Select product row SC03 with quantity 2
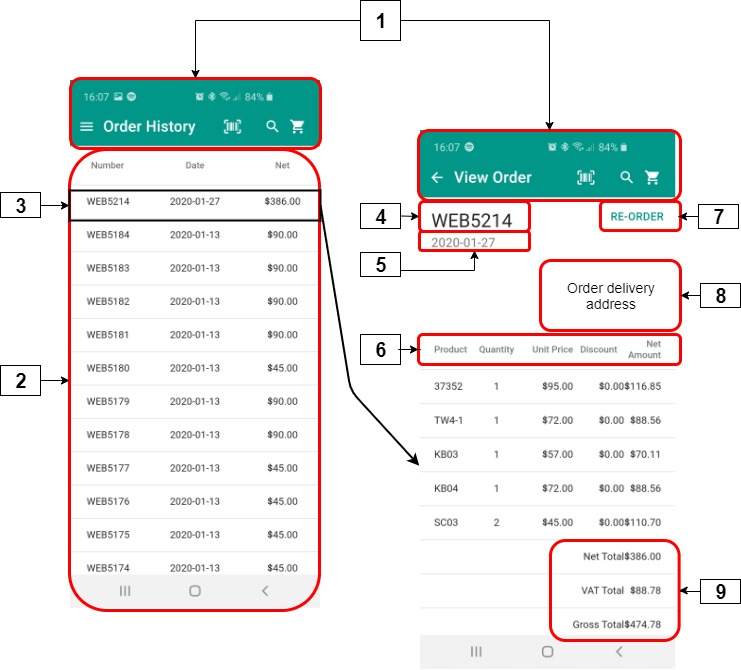 [547, 522]
